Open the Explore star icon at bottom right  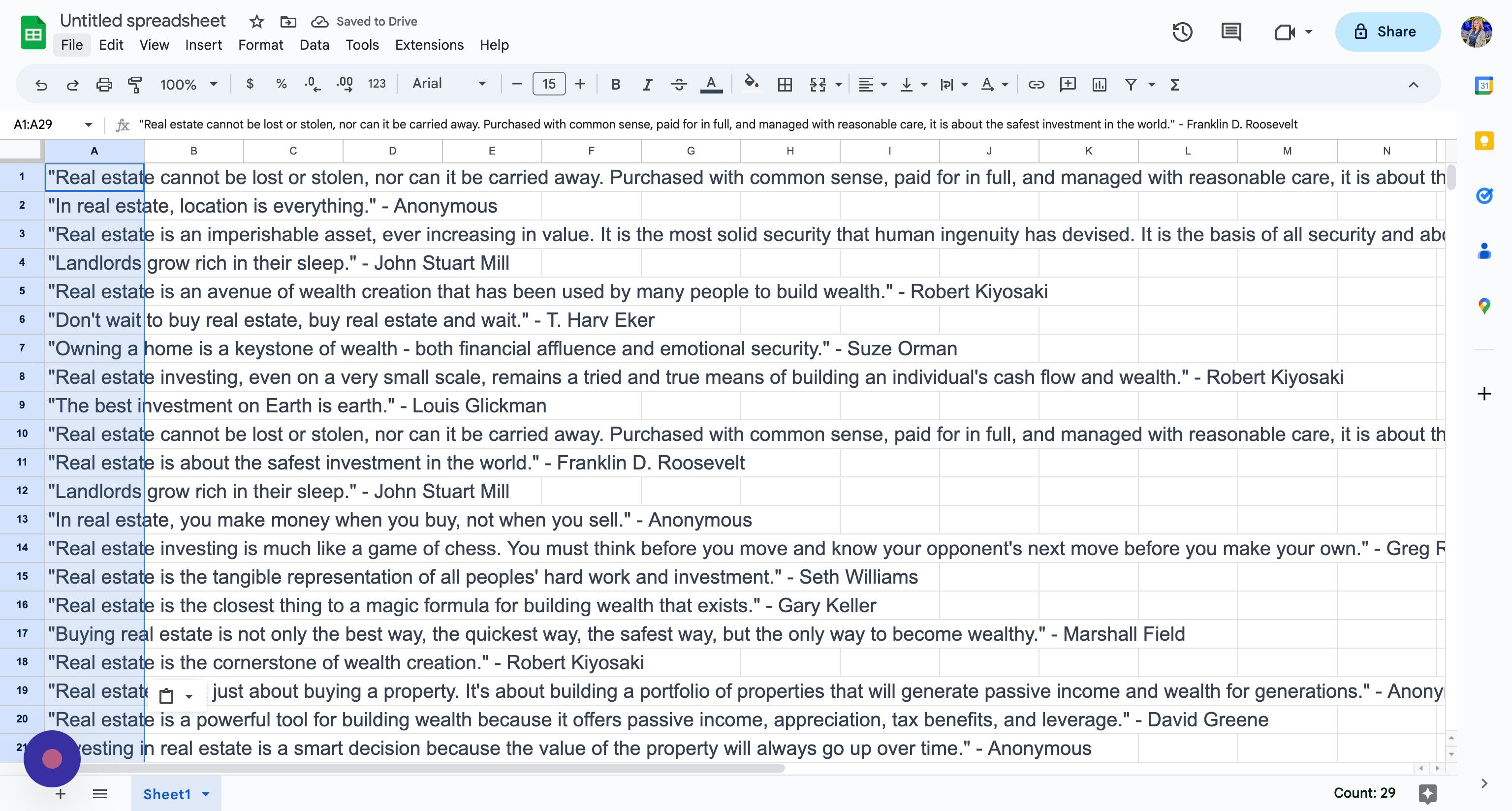pos(1427,793)
